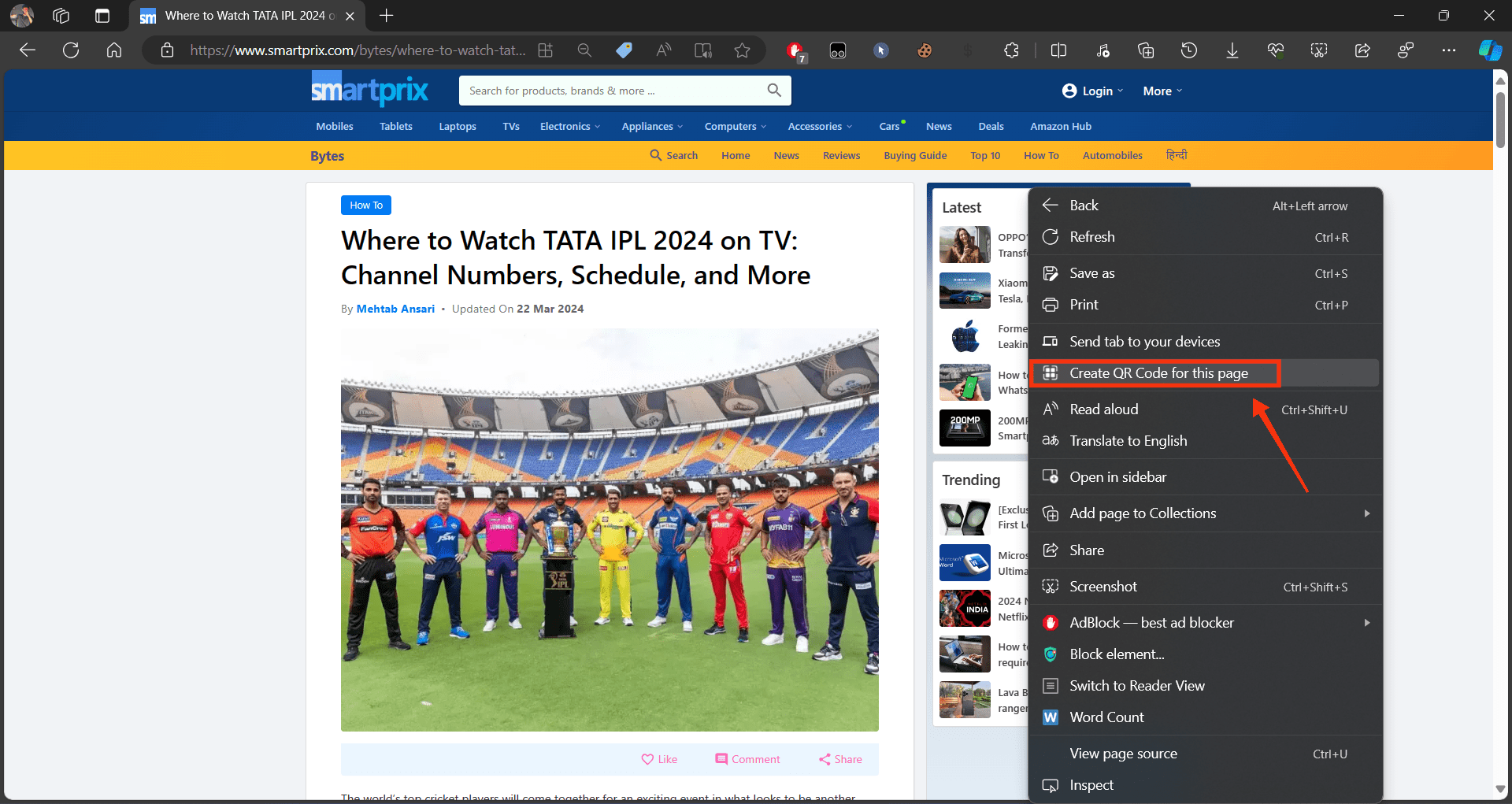Open Buying Guide in Bytes nav

pos(915,156)
